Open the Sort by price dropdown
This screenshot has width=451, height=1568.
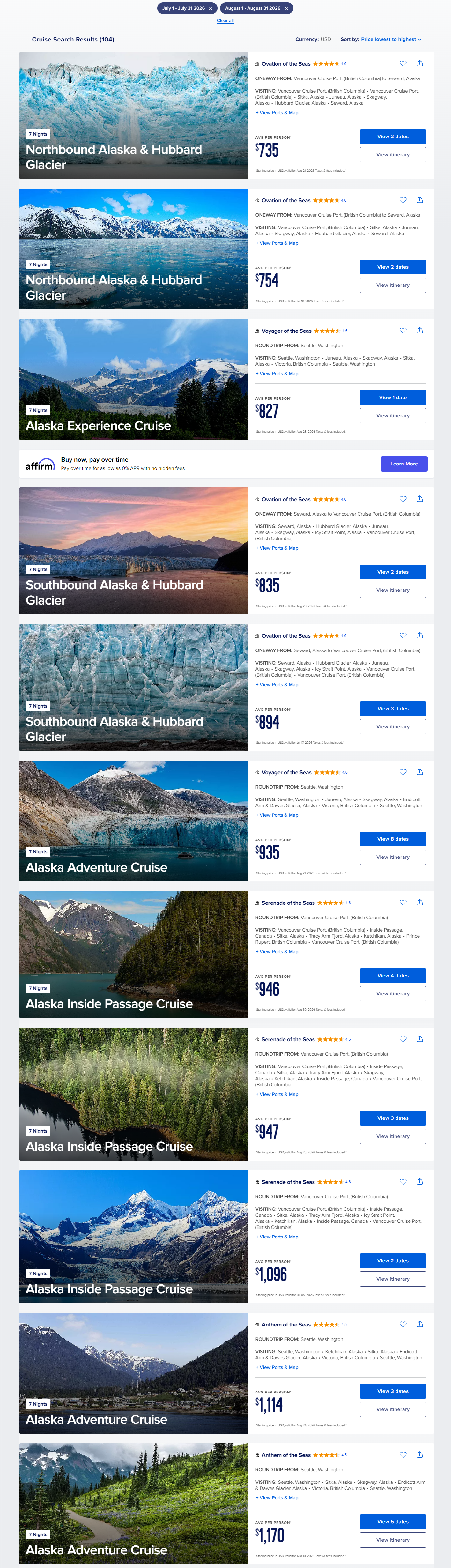point(391,39)
